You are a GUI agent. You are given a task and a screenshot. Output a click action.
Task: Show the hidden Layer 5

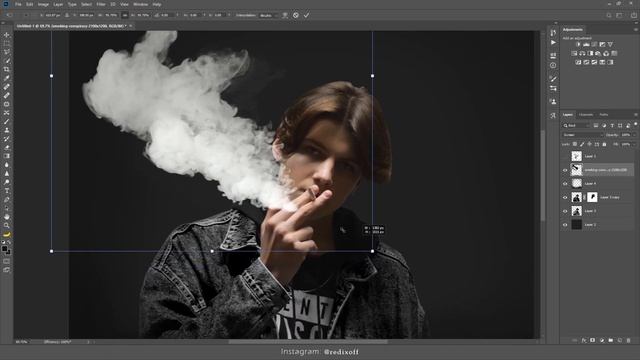coord(565,156)
